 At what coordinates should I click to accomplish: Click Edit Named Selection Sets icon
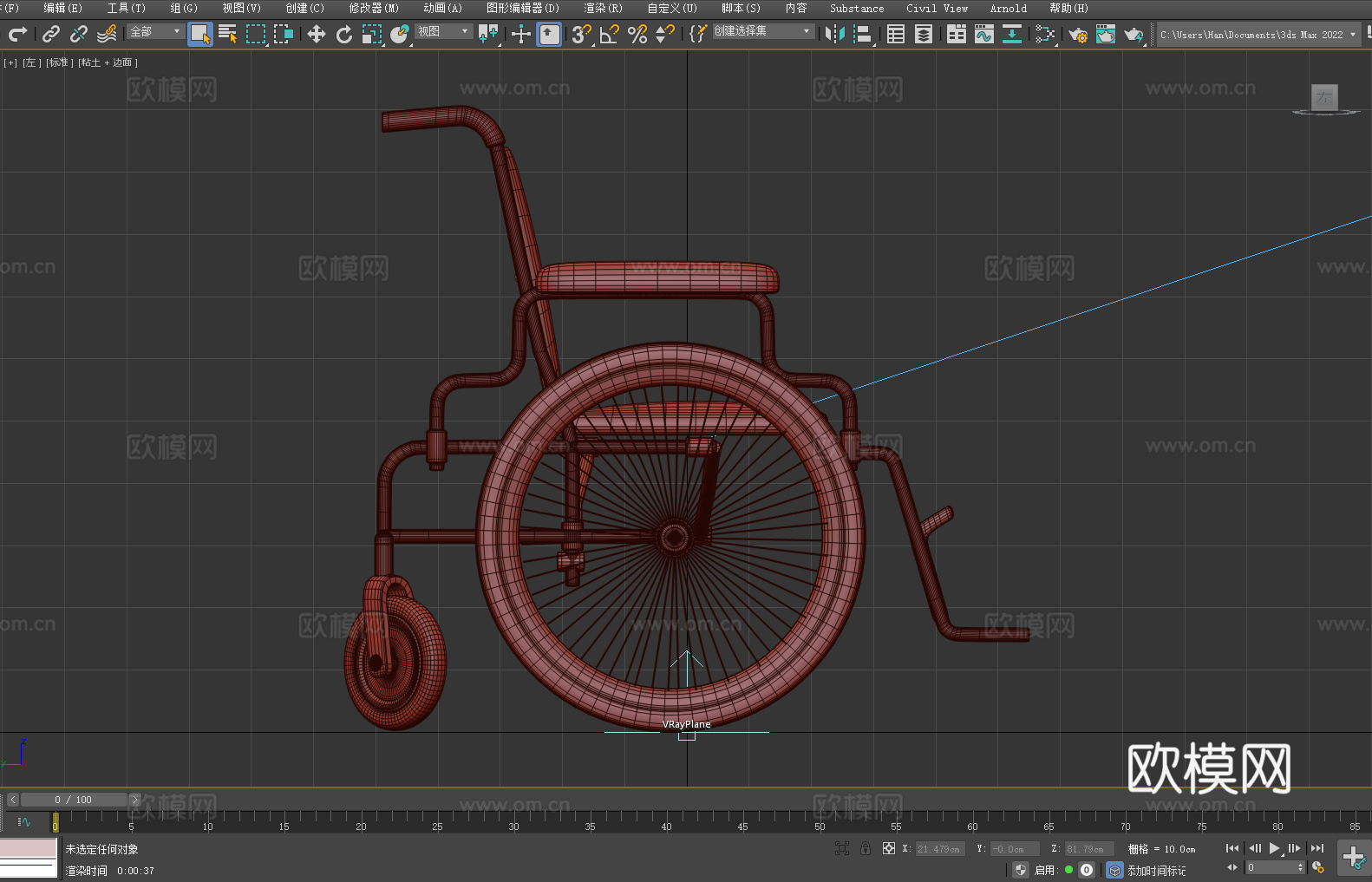coord(697,34)
